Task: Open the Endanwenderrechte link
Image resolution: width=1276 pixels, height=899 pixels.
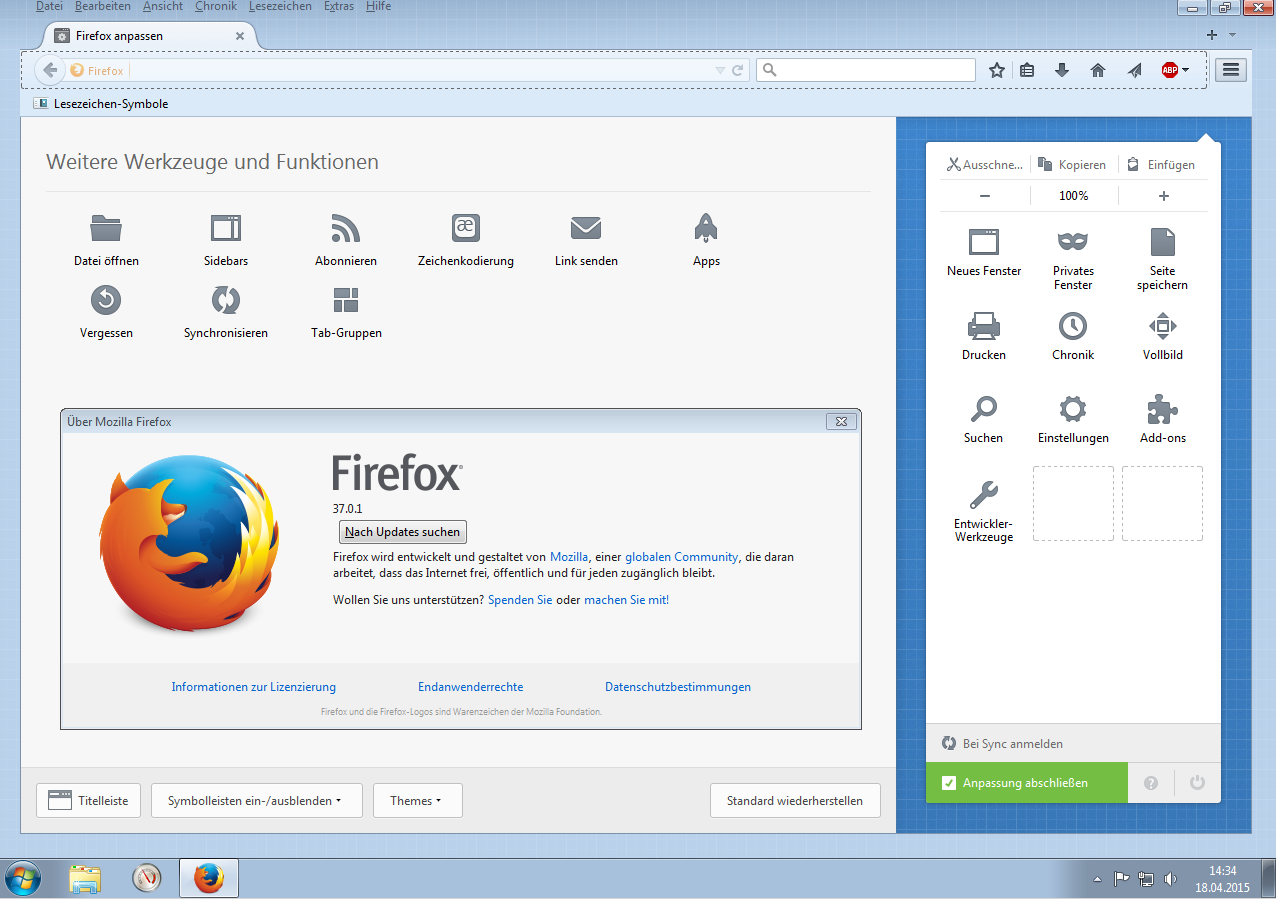Action: pyautogui.click(x=471, y=687)
